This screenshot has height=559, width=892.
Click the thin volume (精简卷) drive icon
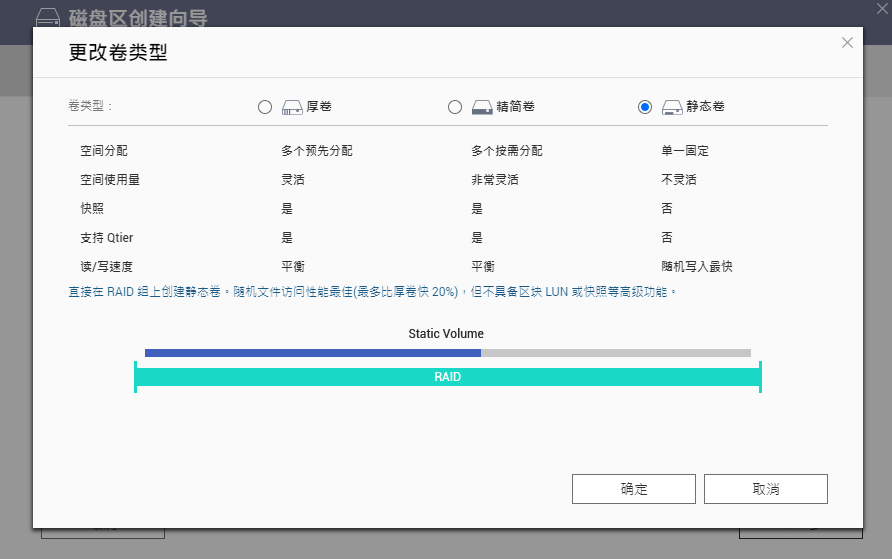pos(482,107)
